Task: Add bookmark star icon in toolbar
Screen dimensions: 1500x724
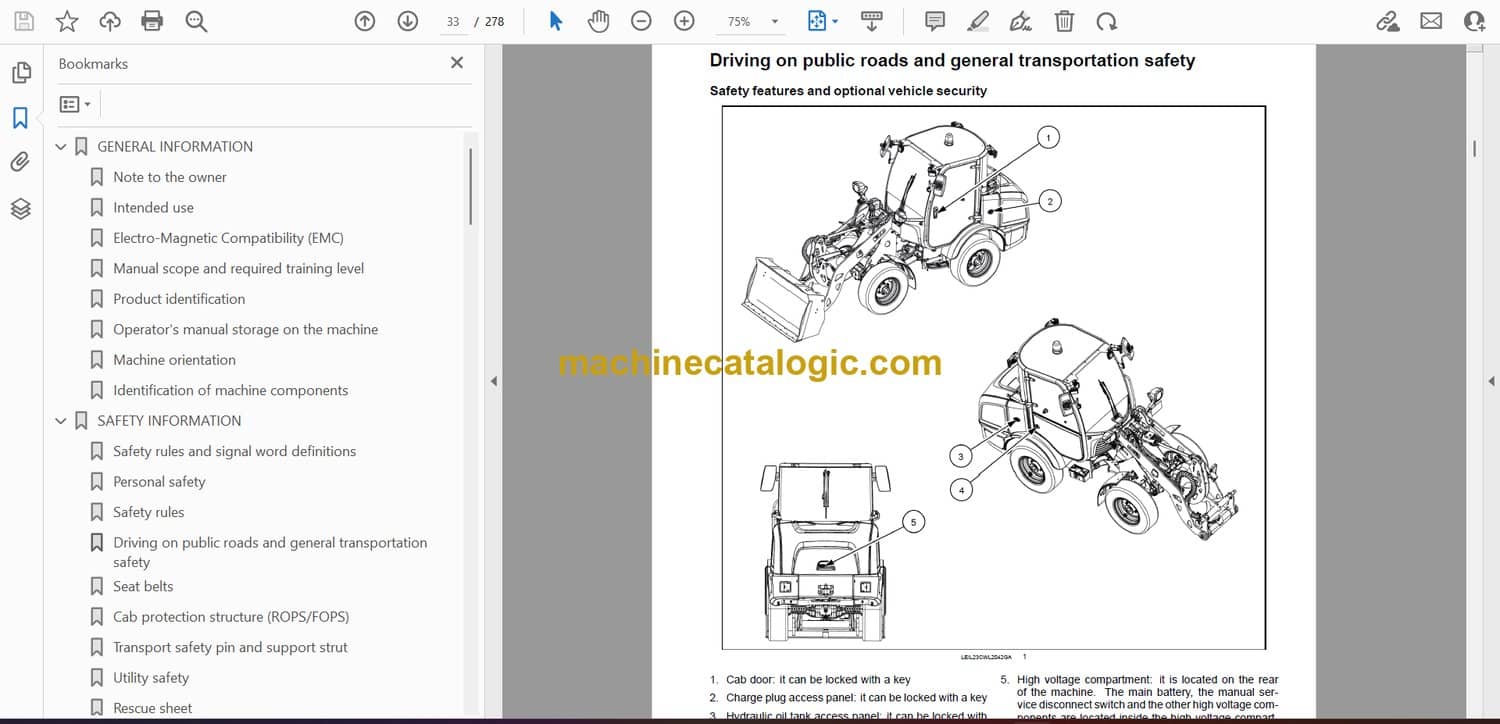Action: coord(66,21)
